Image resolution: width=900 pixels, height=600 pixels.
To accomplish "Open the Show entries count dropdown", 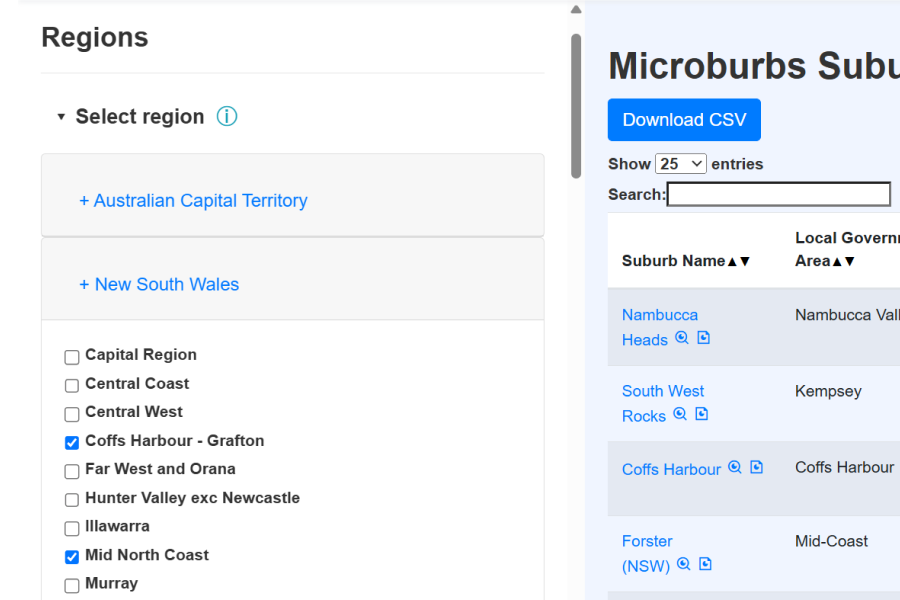I will tap(680, 164).
